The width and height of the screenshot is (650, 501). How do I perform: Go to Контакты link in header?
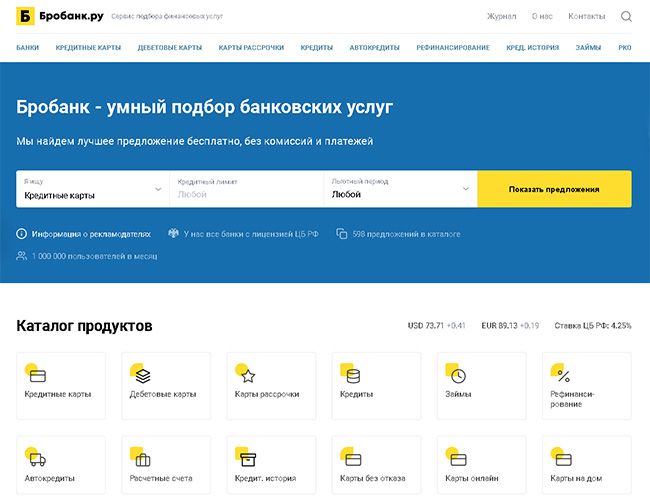[587, 16]
